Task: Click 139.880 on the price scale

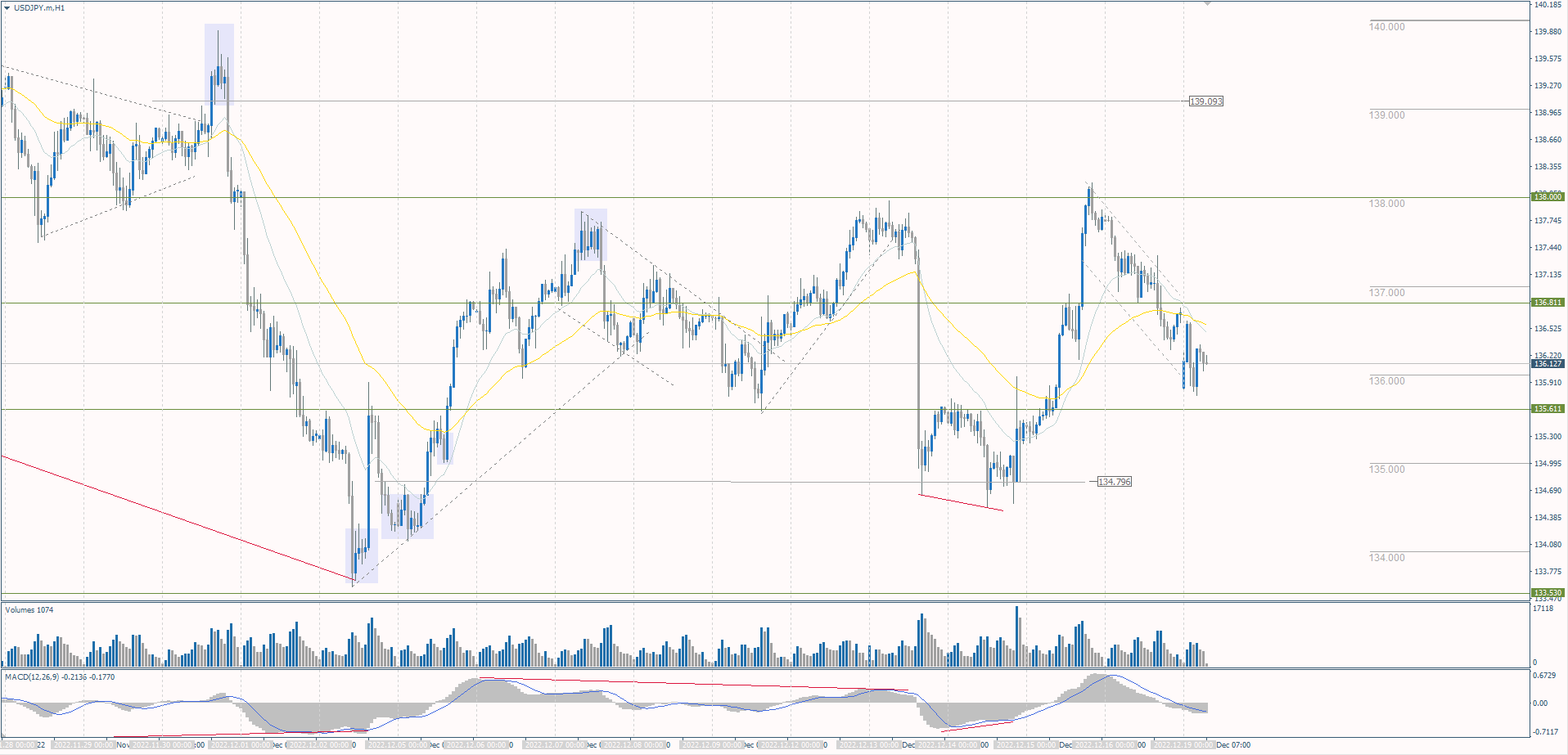Action: pyautogui.click(x=1548, y=32)
